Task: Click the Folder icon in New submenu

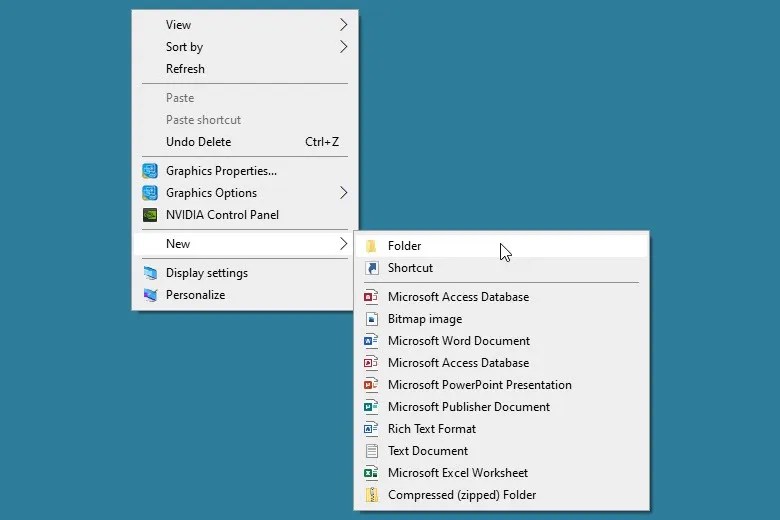Action: click(371, 246)
